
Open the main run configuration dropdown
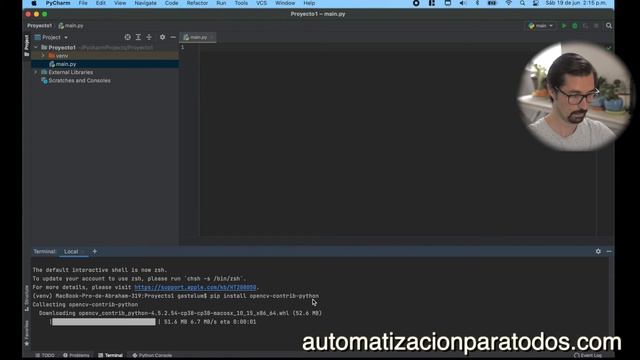point(540,26)
